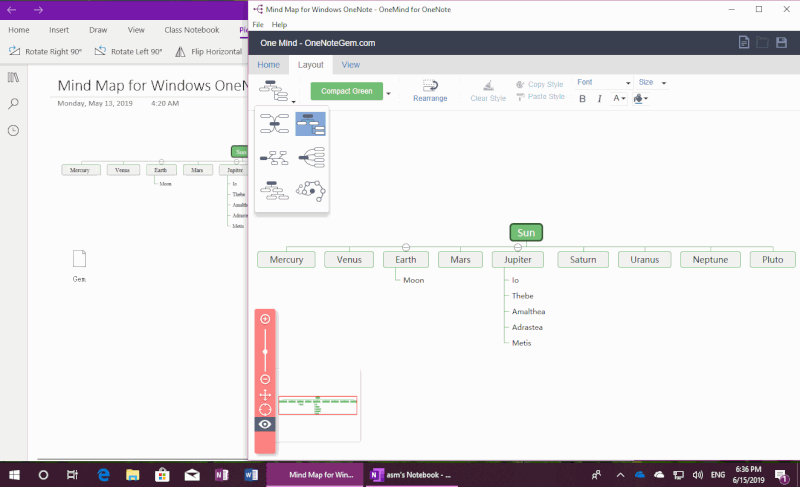
Task: Toggle bold formatting in OneMind
Action: (x=582, y=99)
